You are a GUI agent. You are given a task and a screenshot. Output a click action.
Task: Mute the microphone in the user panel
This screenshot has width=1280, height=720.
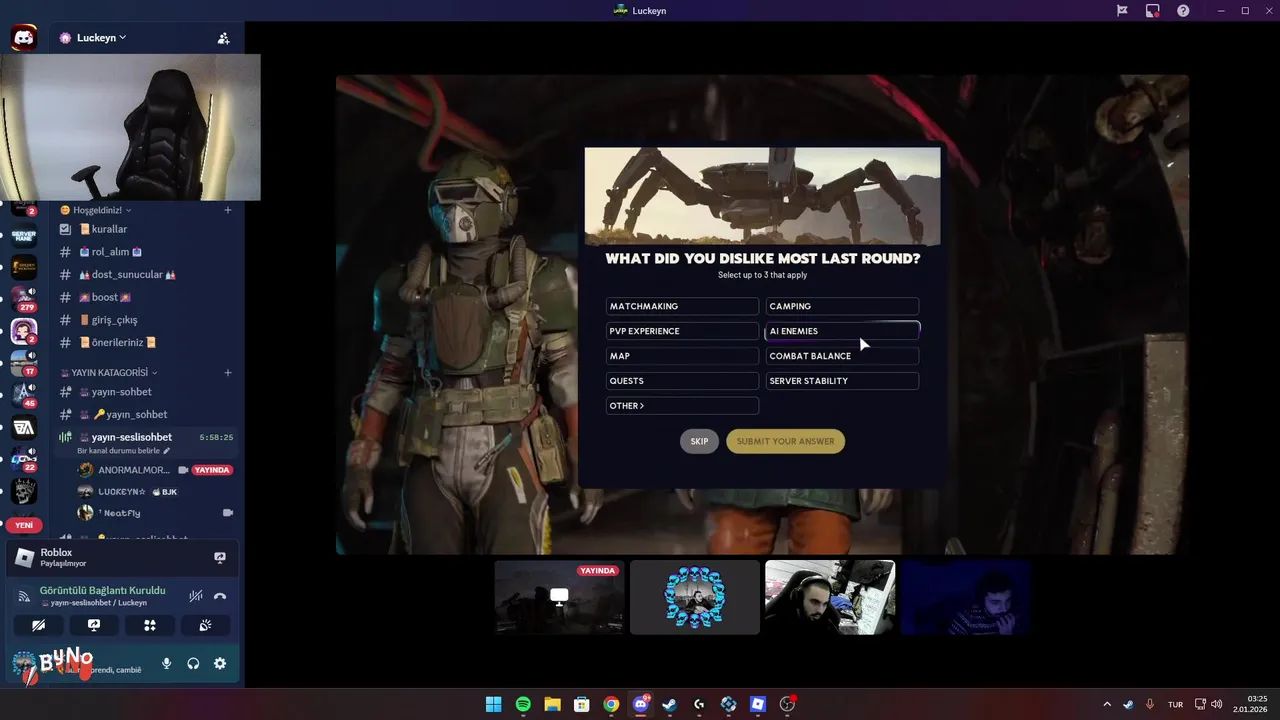[x=167, y=663]
